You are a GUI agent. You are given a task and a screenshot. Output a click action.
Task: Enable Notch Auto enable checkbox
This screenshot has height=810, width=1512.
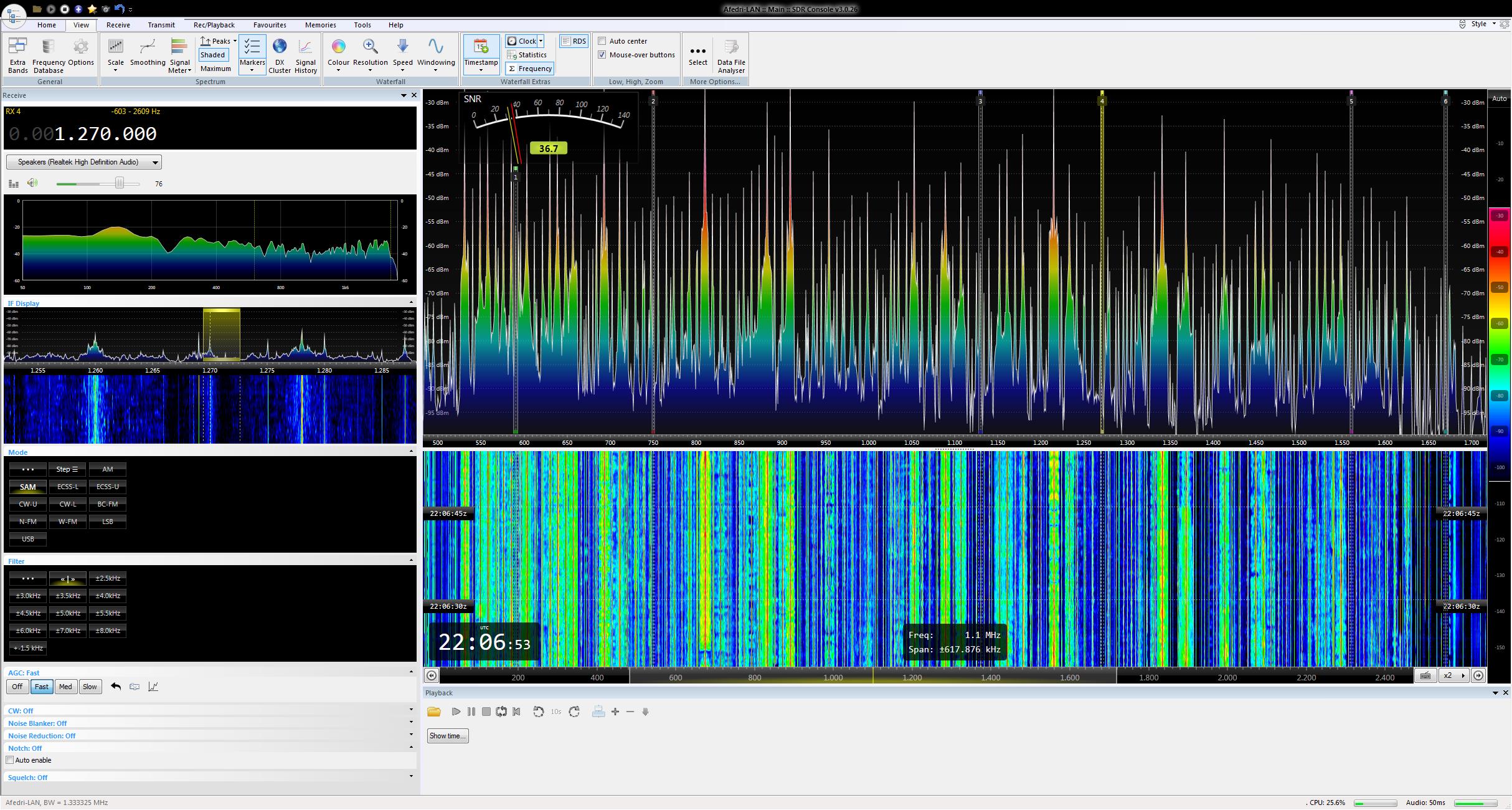point(10,760)
